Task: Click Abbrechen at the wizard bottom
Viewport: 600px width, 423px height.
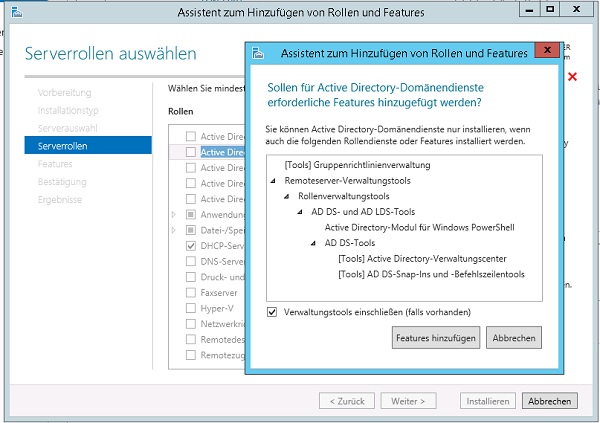Action: [550, 401]
